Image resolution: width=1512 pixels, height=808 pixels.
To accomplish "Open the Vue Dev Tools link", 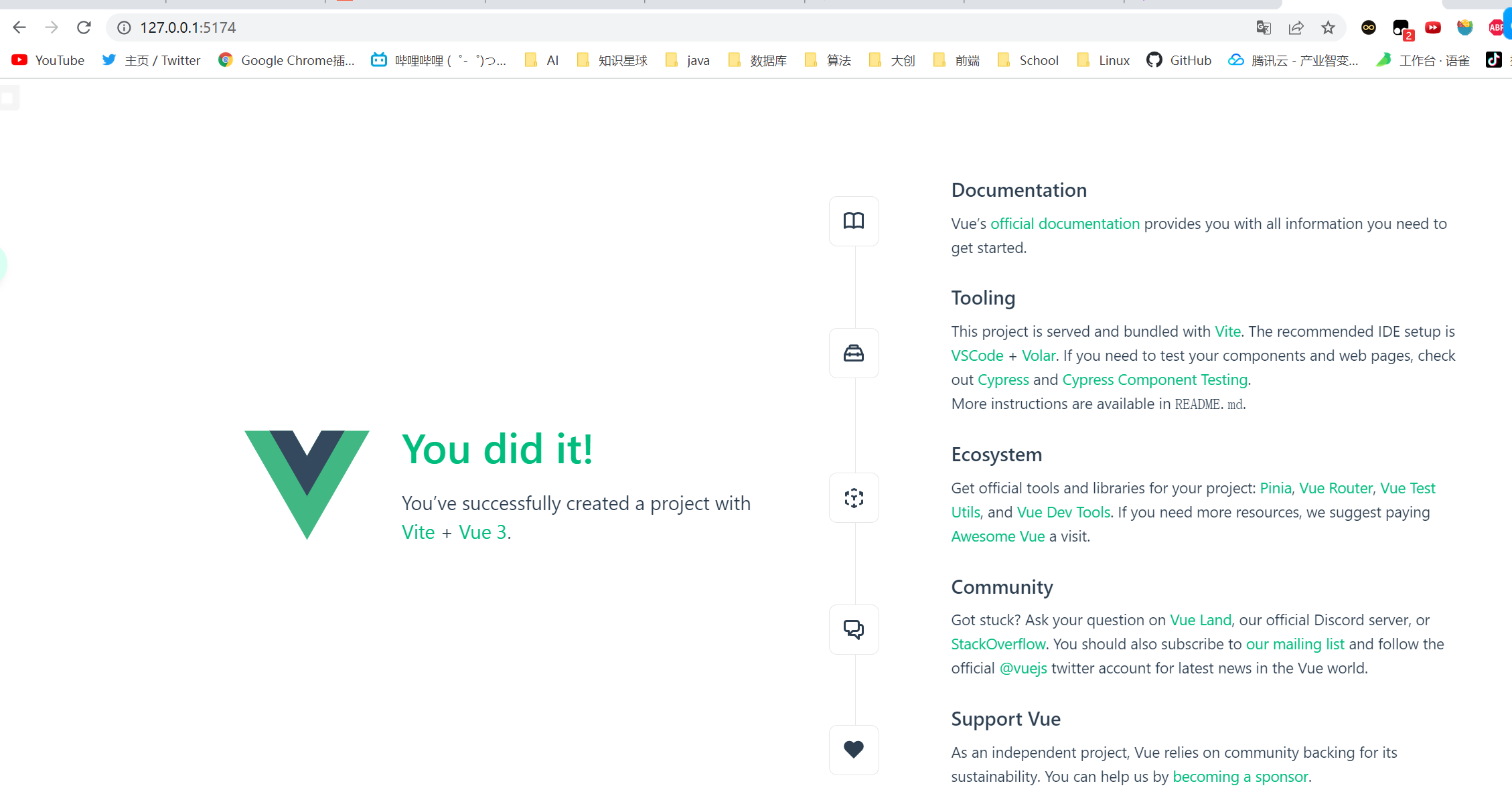I will tap(1063, 512).
